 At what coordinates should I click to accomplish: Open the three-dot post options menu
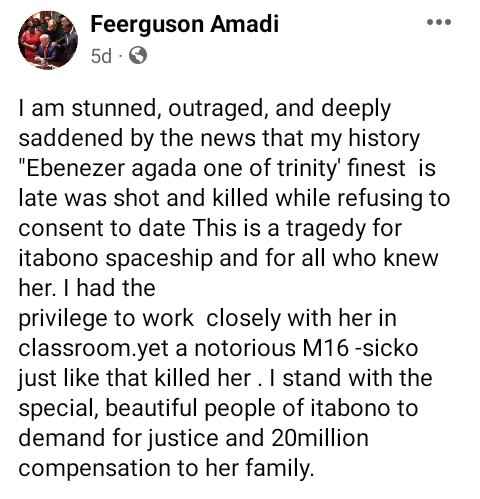click(x=439, y=22)
